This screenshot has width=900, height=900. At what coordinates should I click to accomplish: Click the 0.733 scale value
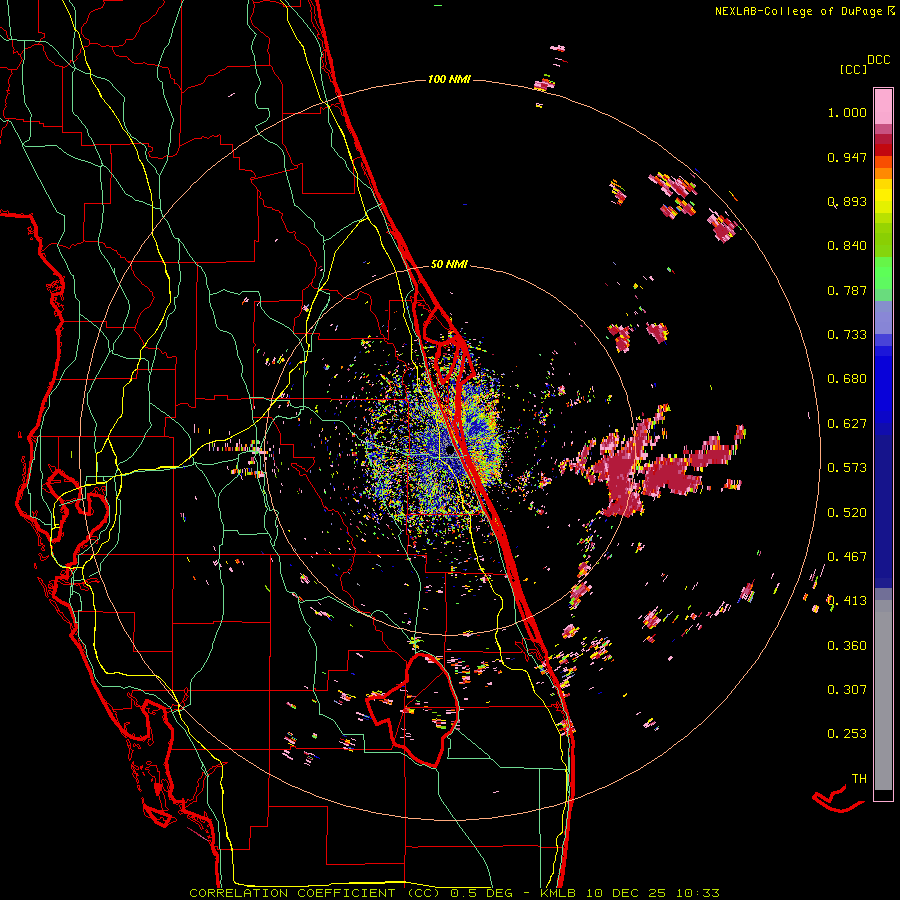(847, 335)
